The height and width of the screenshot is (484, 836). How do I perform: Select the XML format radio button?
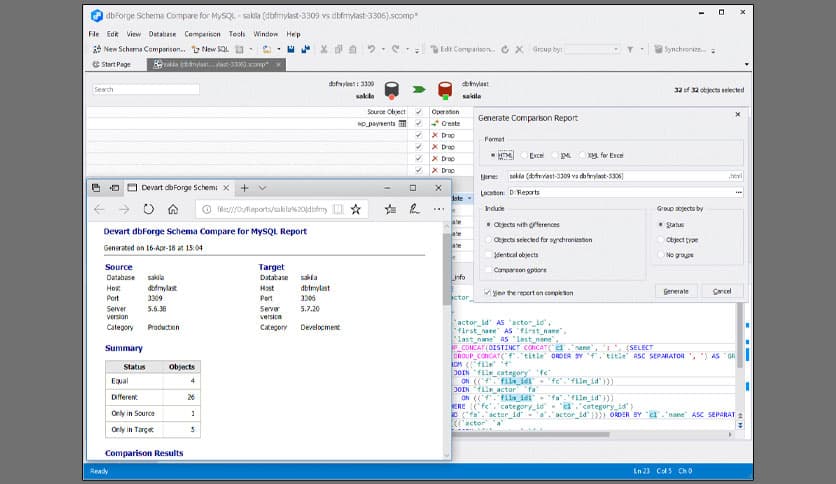click(x=556, y=155)
